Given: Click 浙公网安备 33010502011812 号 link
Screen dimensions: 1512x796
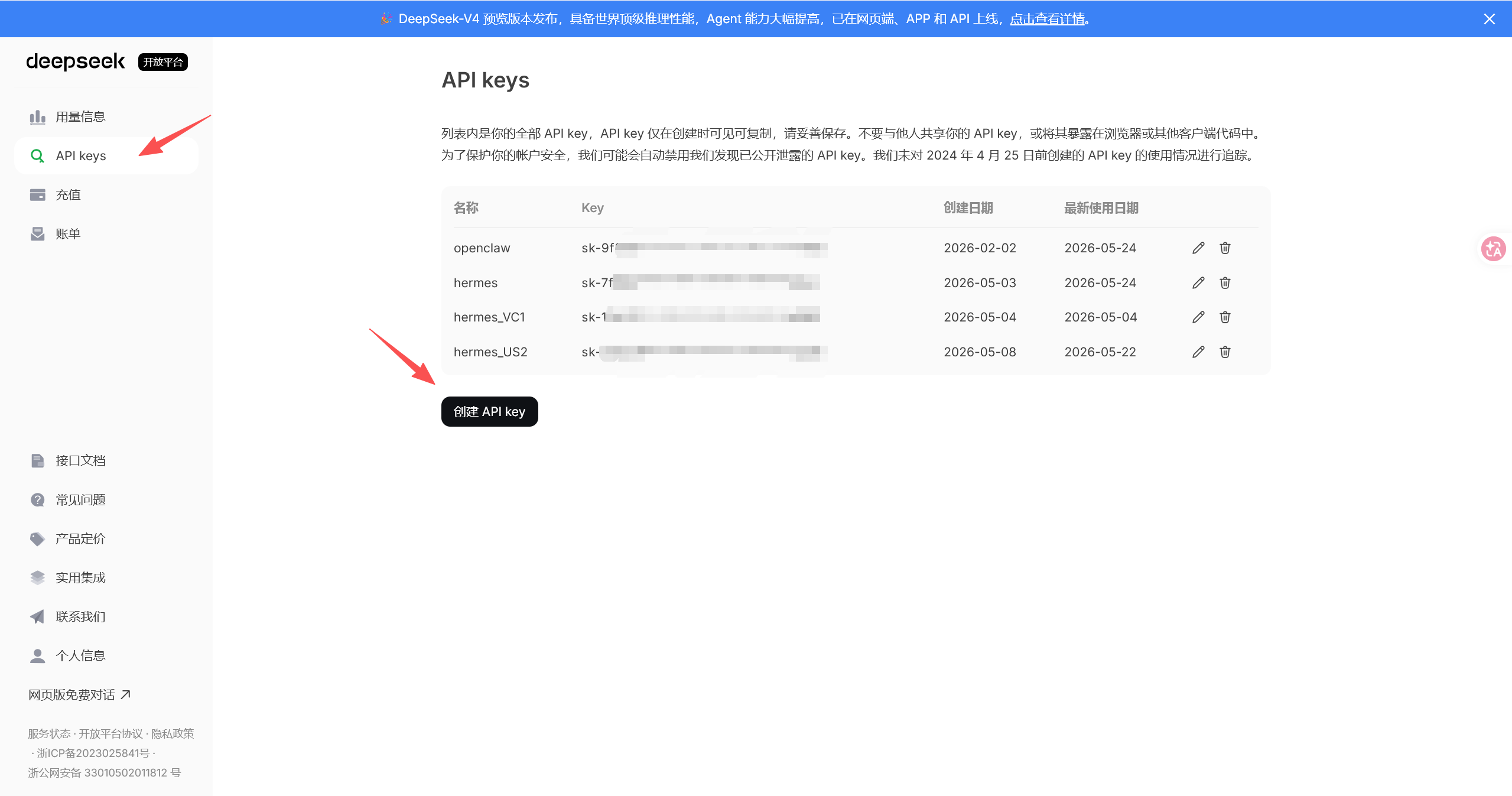Looking at the screenshot, I should (x=104, y=773).
